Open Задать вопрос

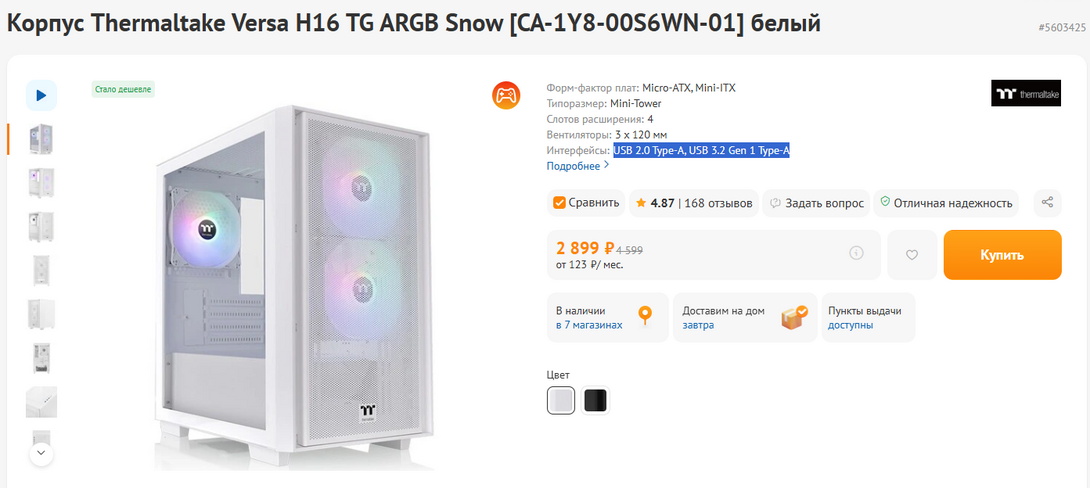pyautogui.click(x=816, y=203)
